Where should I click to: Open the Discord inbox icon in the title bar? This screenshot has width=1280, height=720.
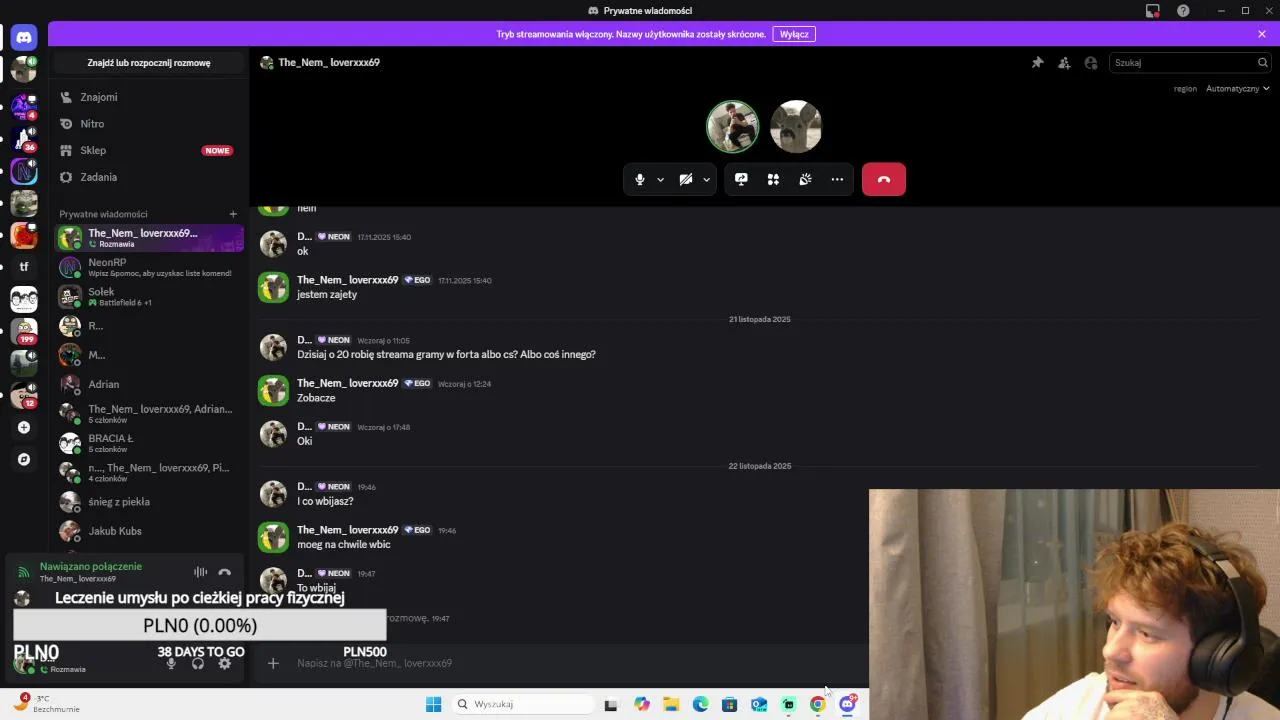(x=1153, y=11)
